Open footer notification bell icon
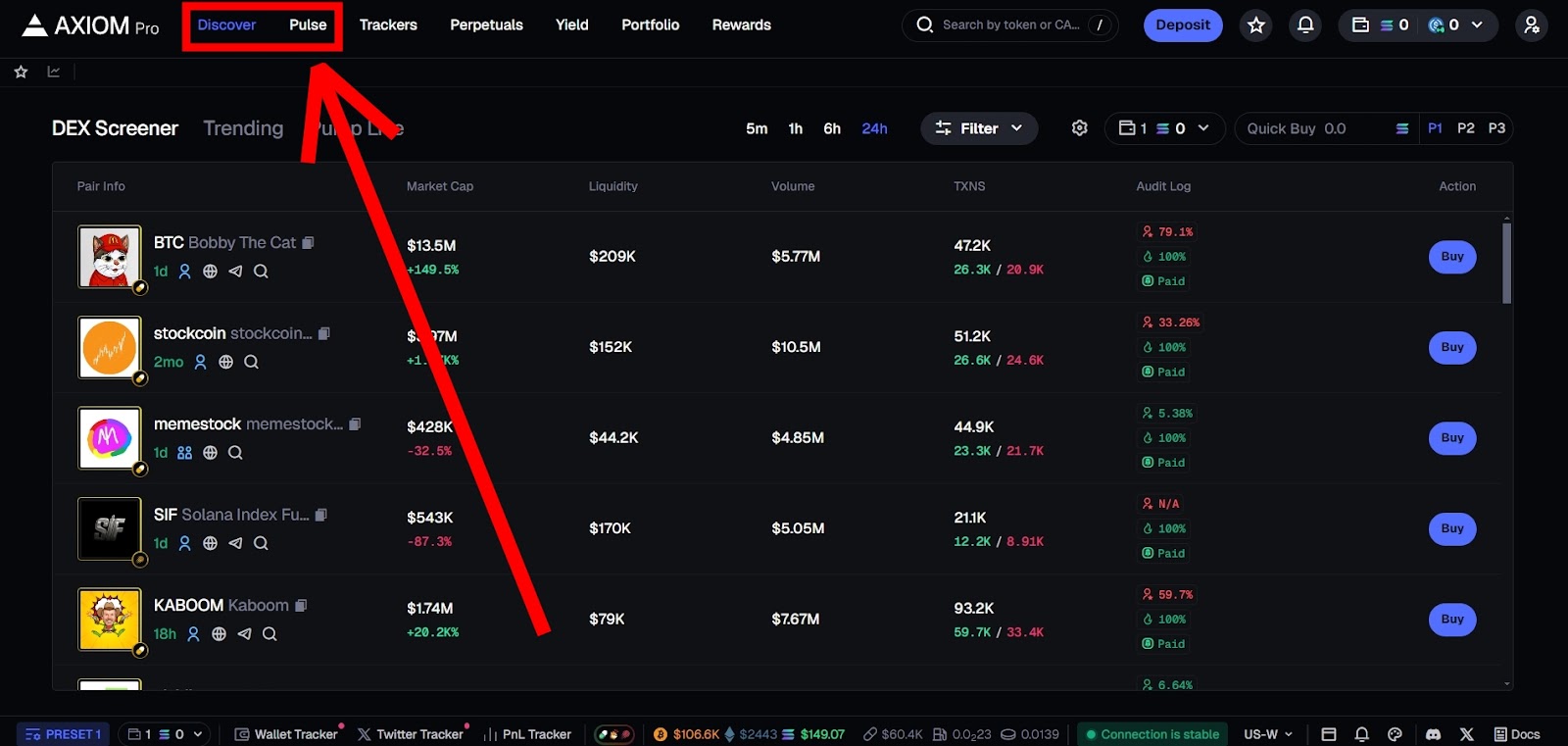This screenshot has width=1568, height=746. tap(1361, 734)
